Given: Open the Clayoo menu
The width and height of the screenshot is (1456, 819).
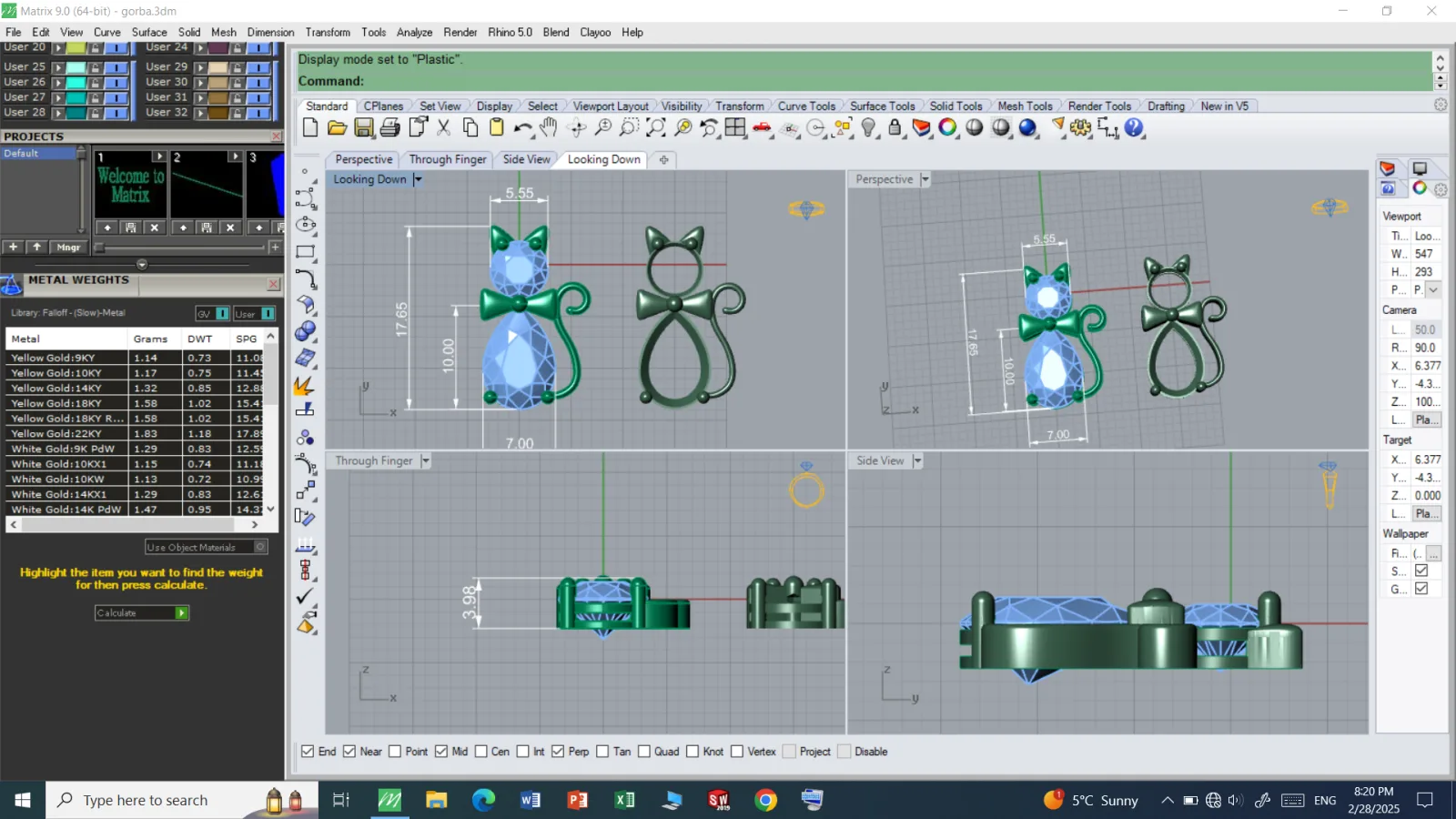Looking at the screenshot, I should [x=595, y=32].
